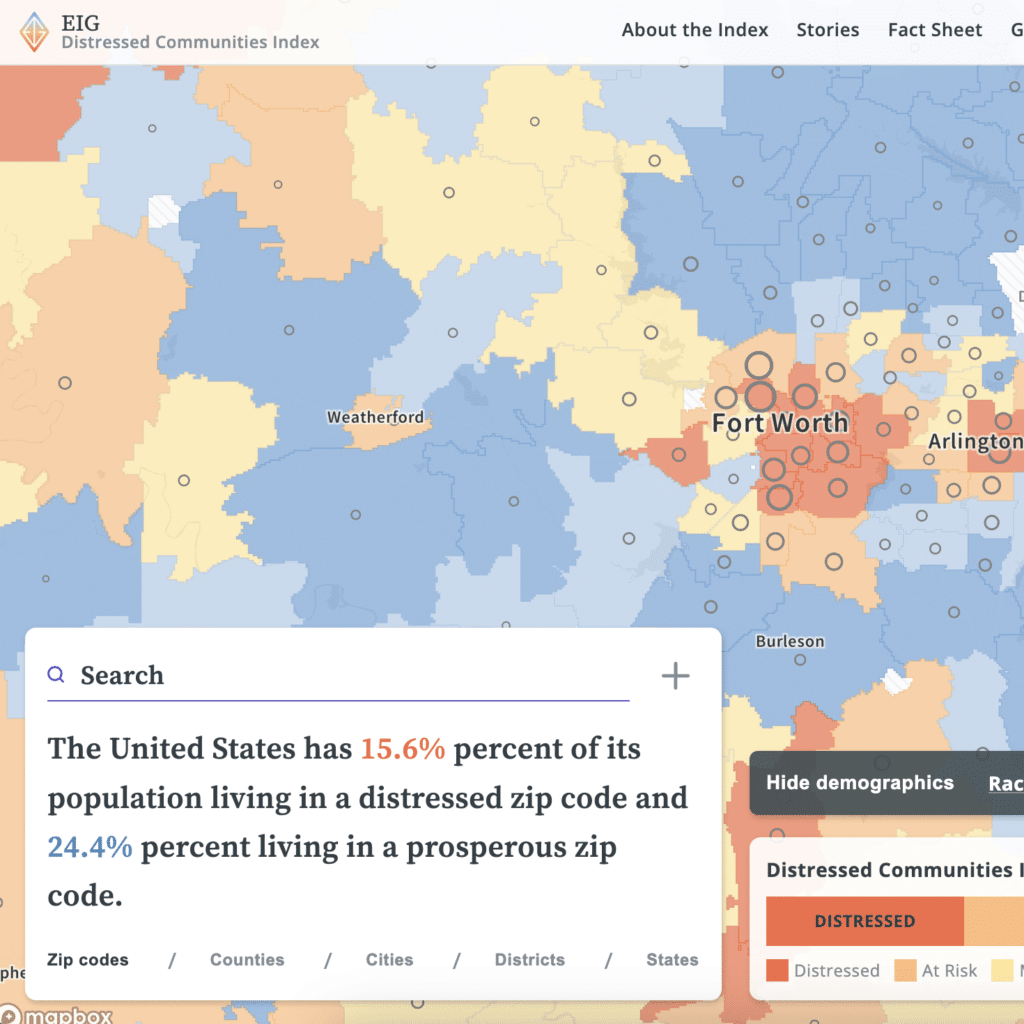Screen dimensions: 1024x1024
Task: Click the search magnifier icon
Action: click(x=56, y=674)
